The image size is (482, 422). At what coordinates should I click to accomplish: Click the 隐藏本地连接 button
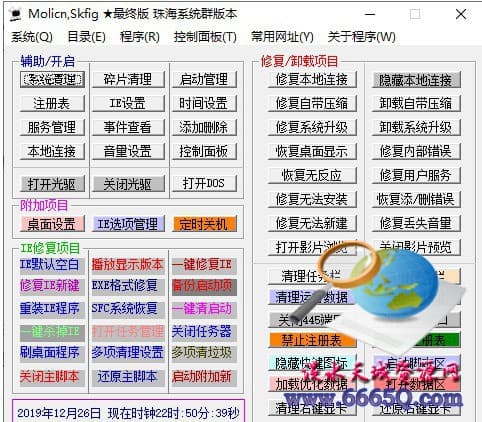tap(416, 80)
